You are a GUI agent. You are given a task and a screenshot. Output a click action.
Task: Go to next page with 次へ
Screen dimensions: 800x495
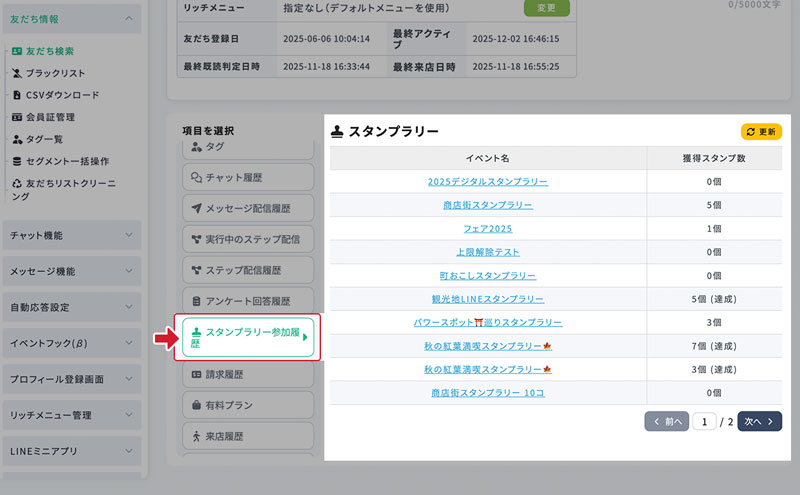[759, 422]
